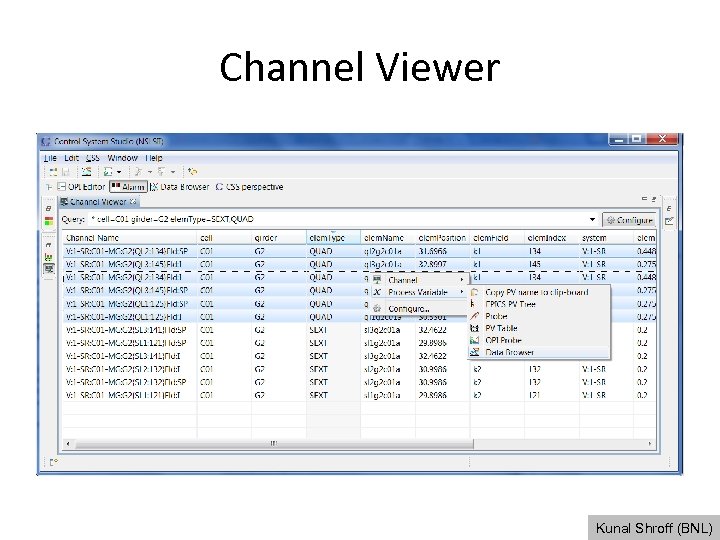Select elemName cell sl3g2c01a in first SEXT row
Viewport: 720px width, 540px height.
382,330
